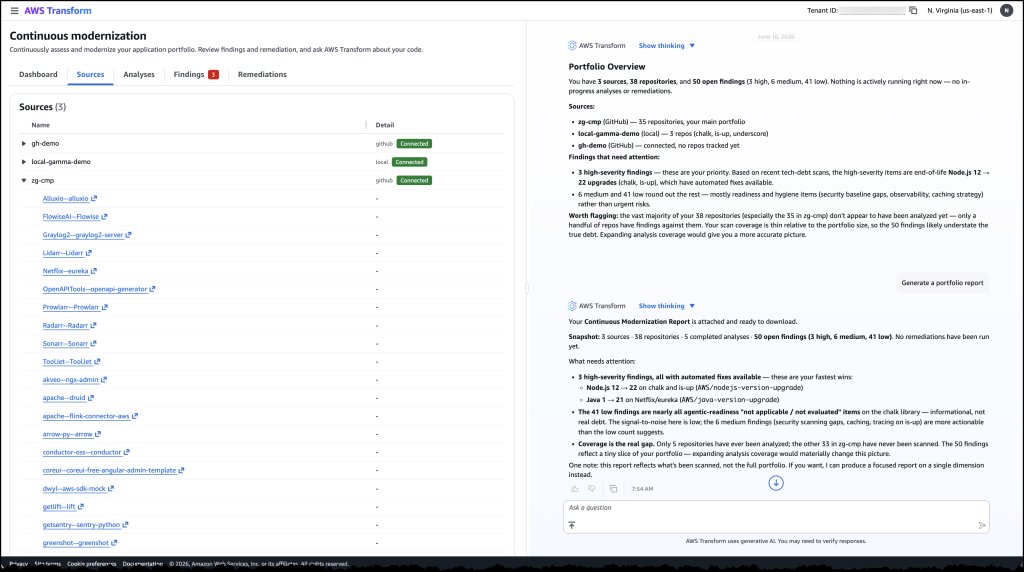Open external link icon beside apache--druid
1024x572 pixels.
pos(91,398)
